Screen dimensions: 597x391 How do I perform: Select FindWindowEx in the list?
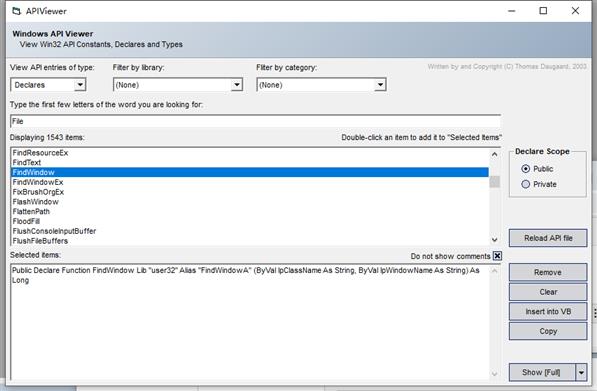tap(250, 182)
